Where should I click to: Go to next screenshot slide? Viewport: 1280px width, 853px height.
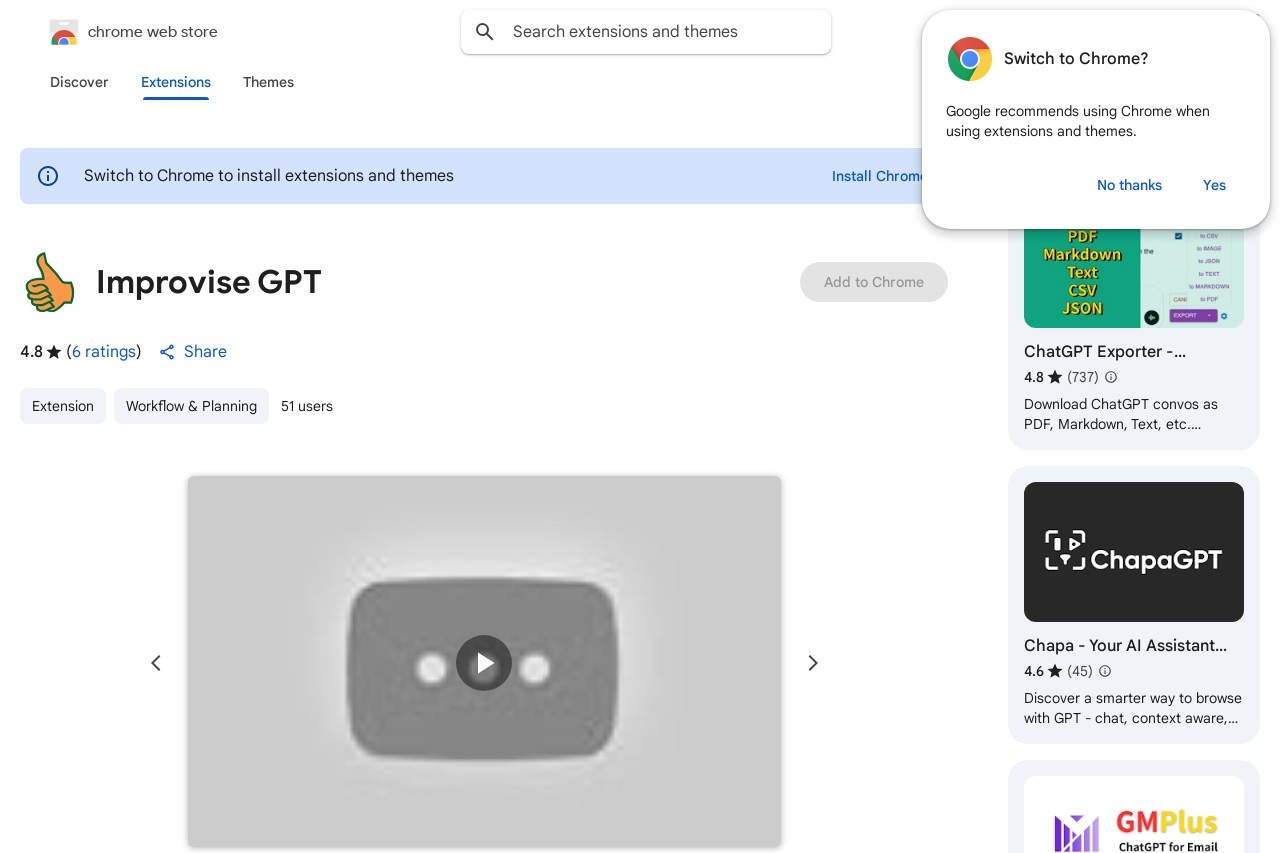pos(813,663)
